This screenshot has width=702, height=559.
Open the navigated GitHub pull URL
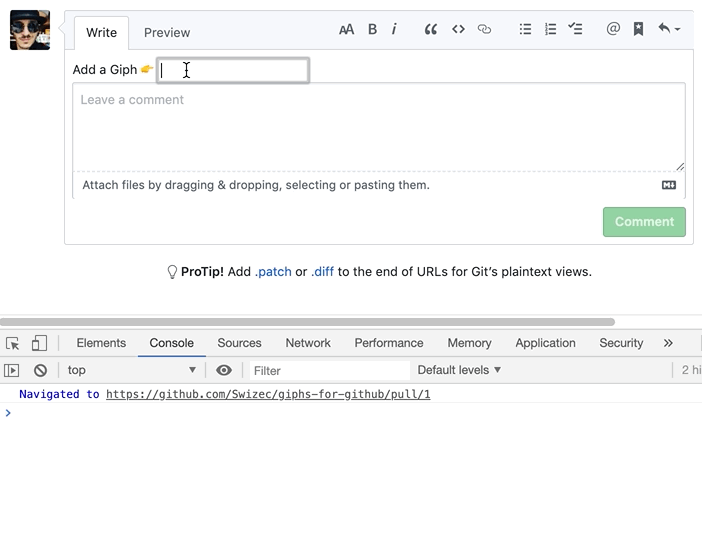click(x=268, y=394)
